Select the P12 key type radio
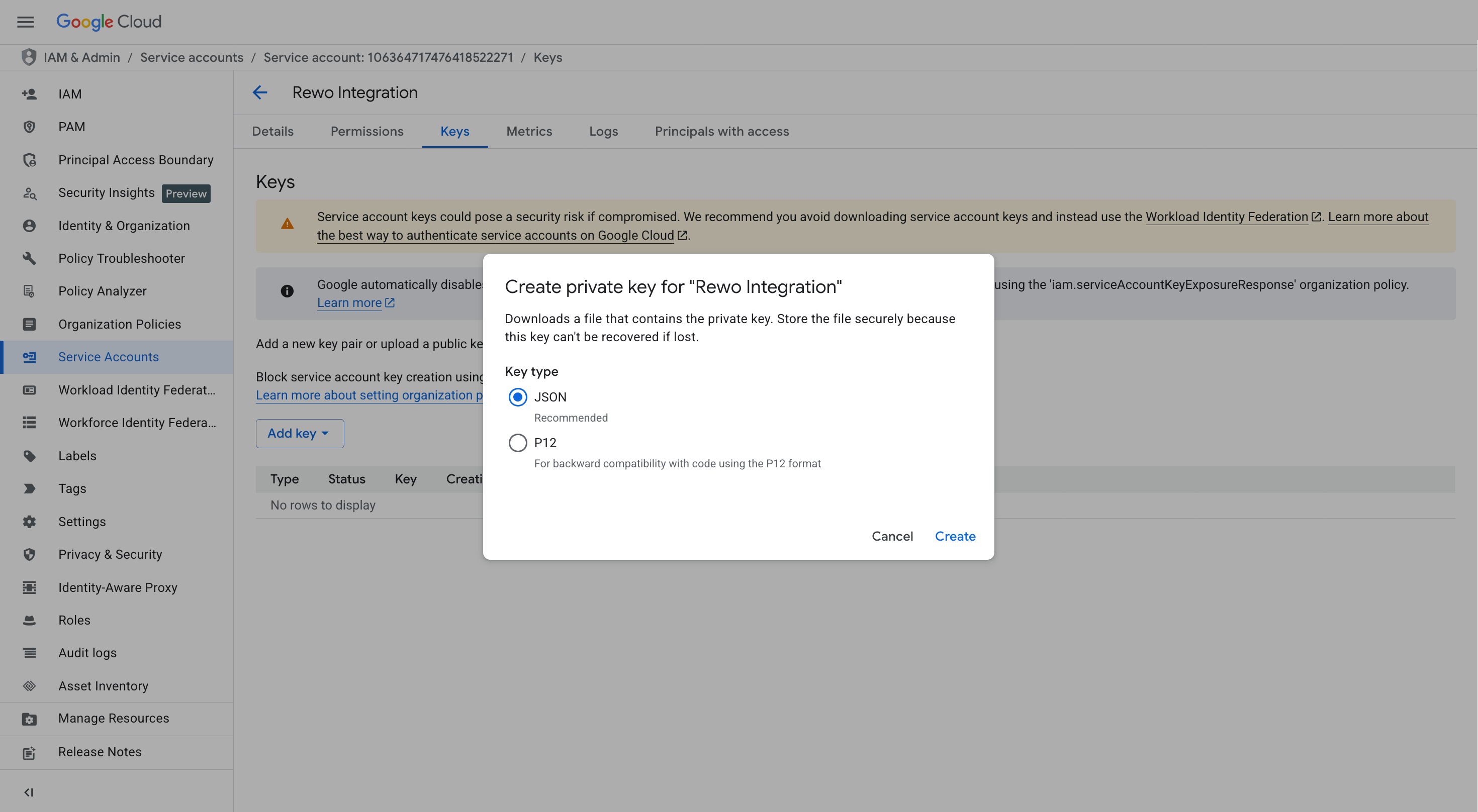This screenshot has width=1478, height=812. coord(517,443)
